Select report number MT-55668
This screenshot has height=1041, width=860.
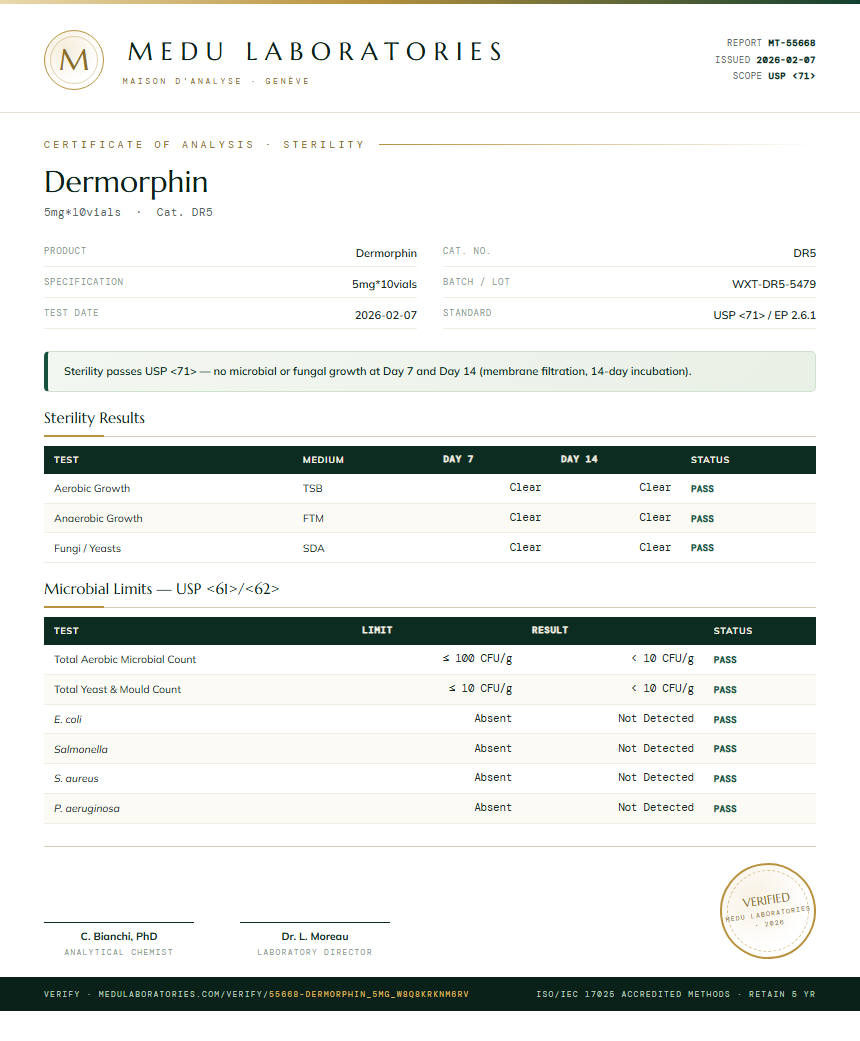(x=792, y=43)
